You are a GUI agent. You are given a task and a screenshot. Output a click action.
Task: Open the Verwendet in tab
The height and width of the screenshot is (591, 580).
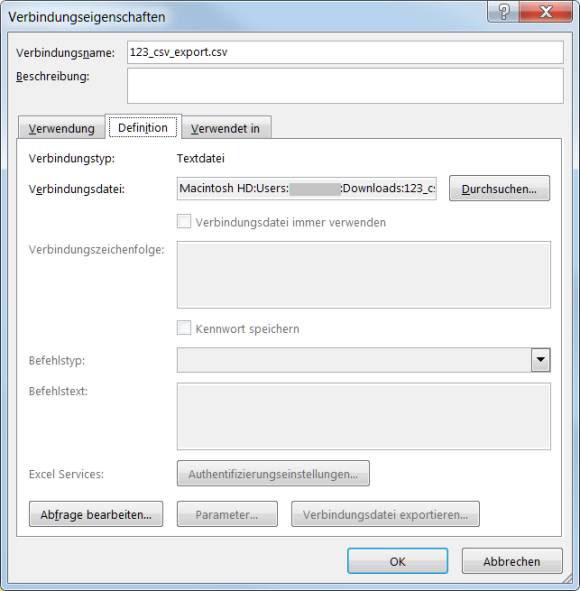click(x=225, y=128)
